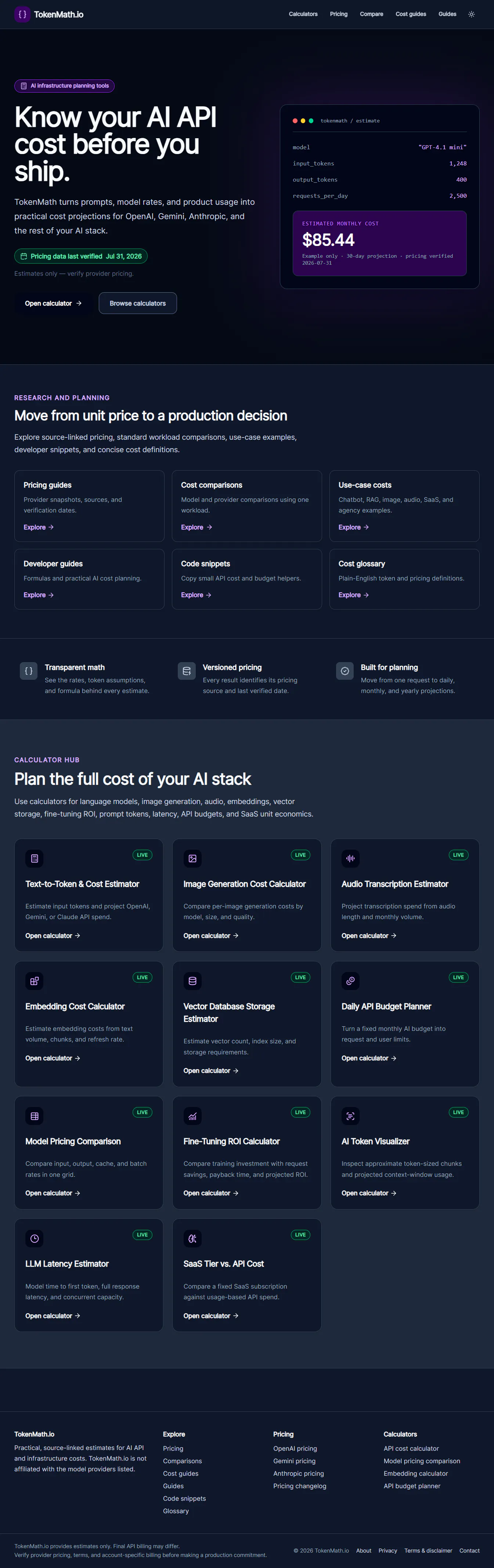494x1568 pixels.
Task: Click the Image Generation calculator icon
Action: click(192, 858)
